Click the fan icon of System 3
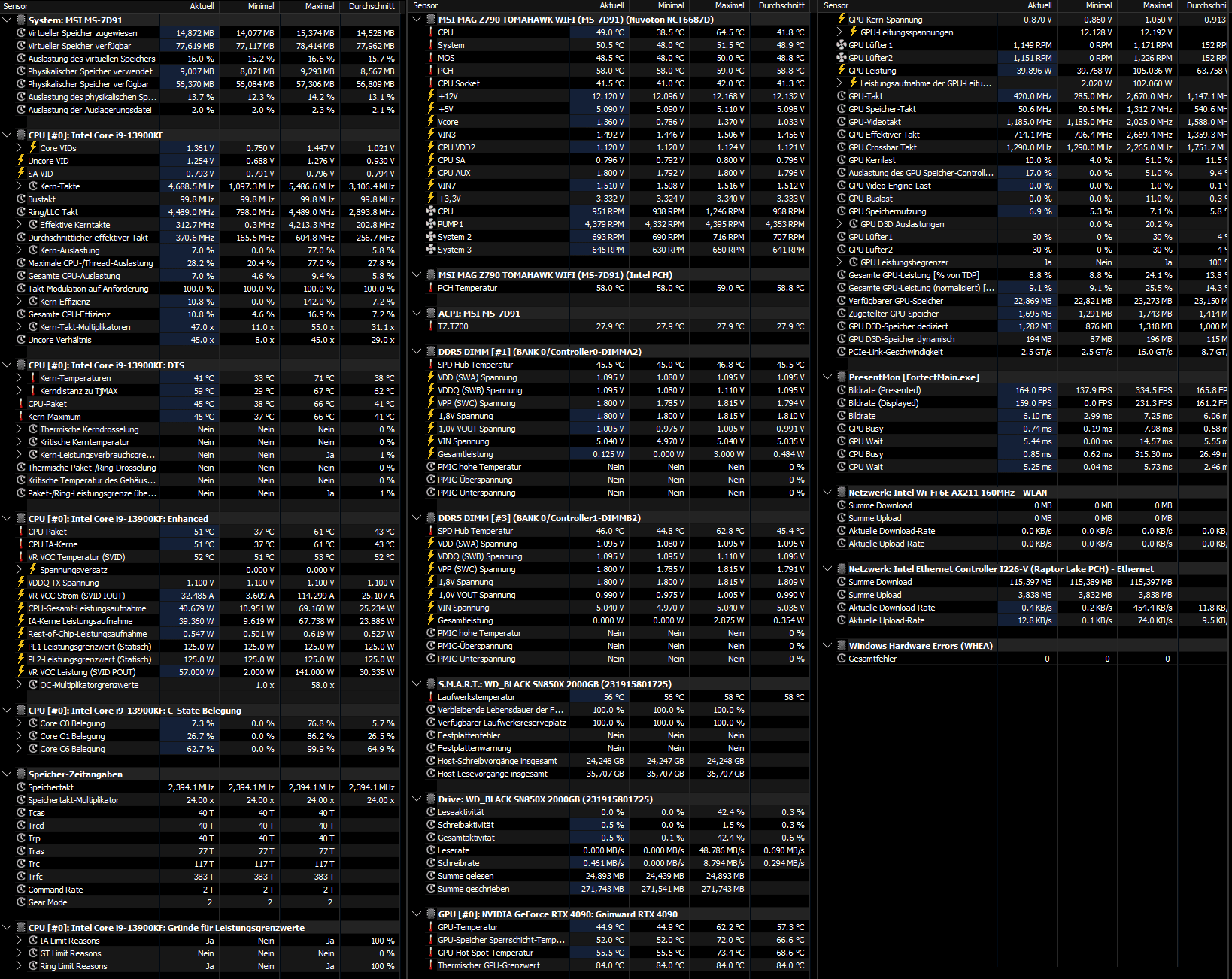 [431, 250]
